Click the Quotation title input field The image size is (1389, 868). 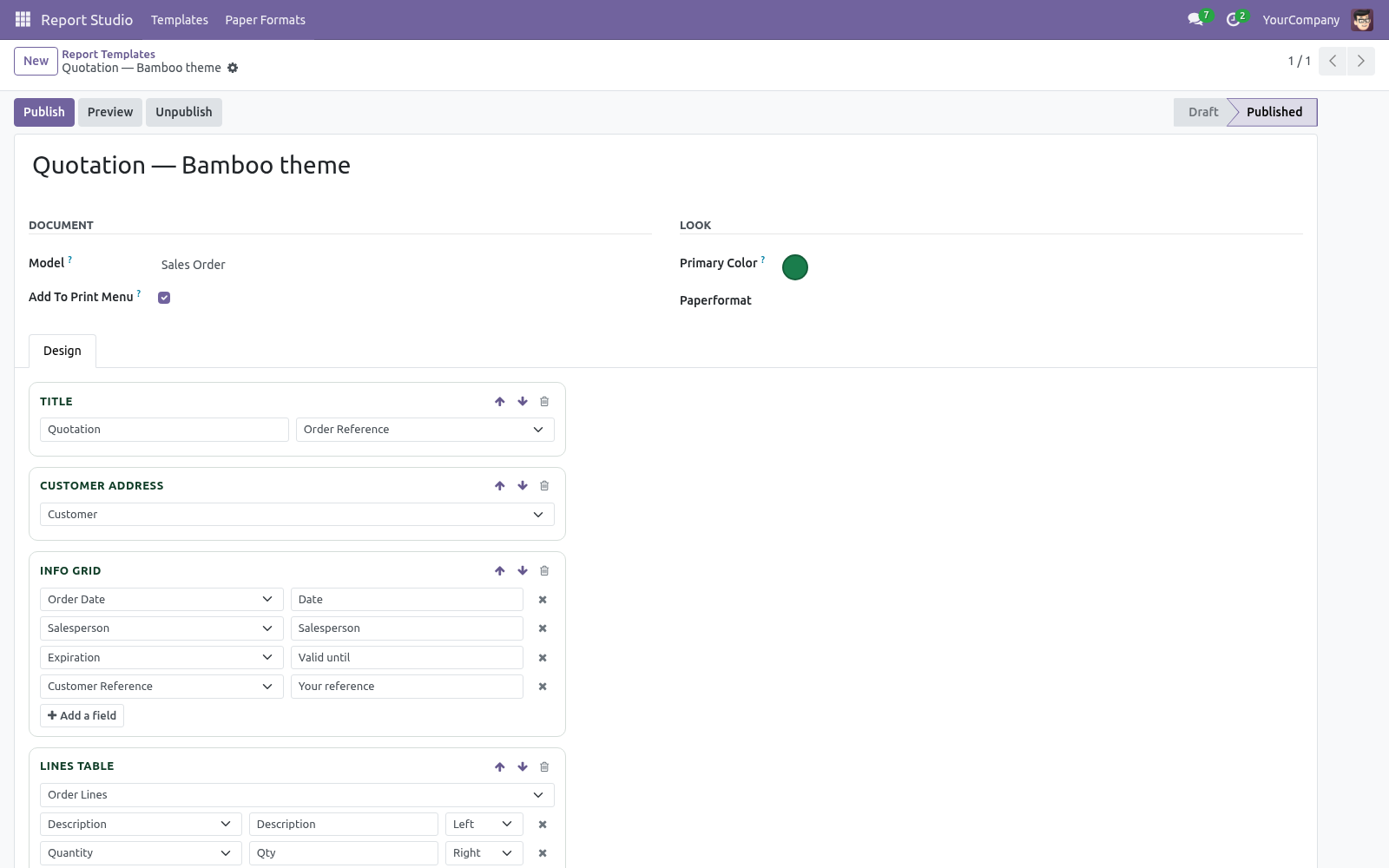coord(164,430)
